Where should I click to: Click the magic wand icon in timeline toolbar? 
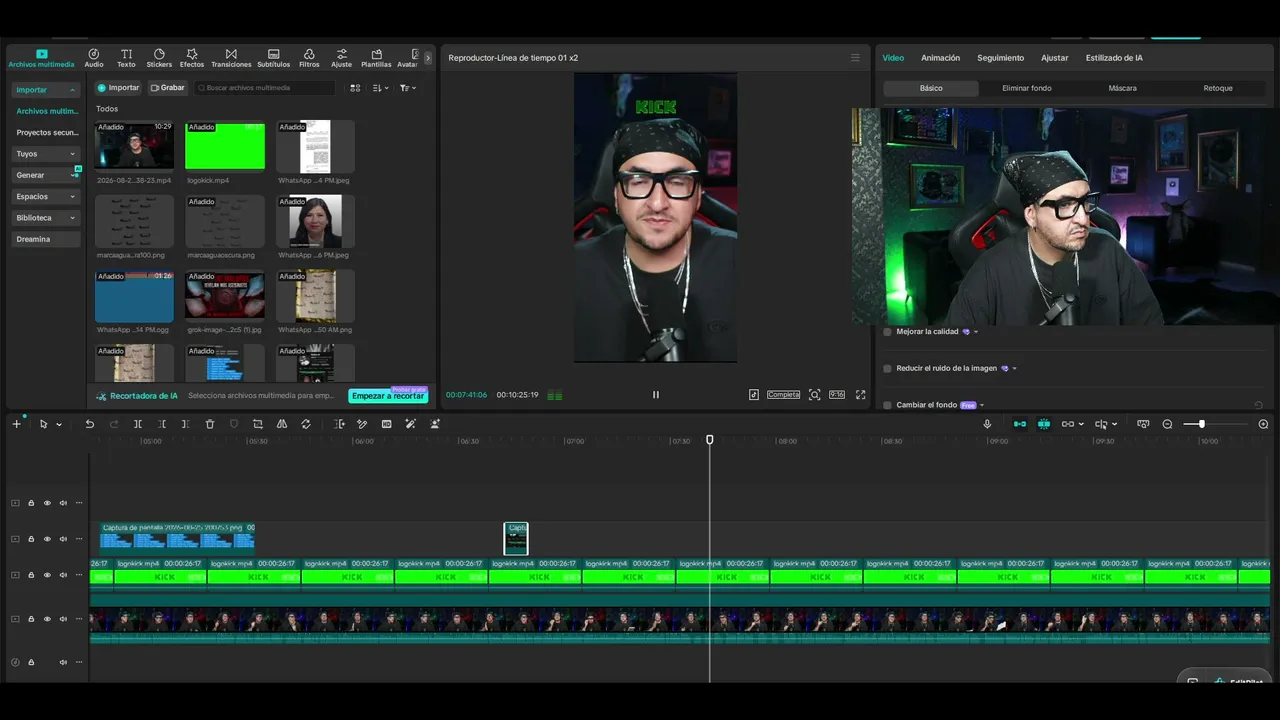click(x=411, y=424)
